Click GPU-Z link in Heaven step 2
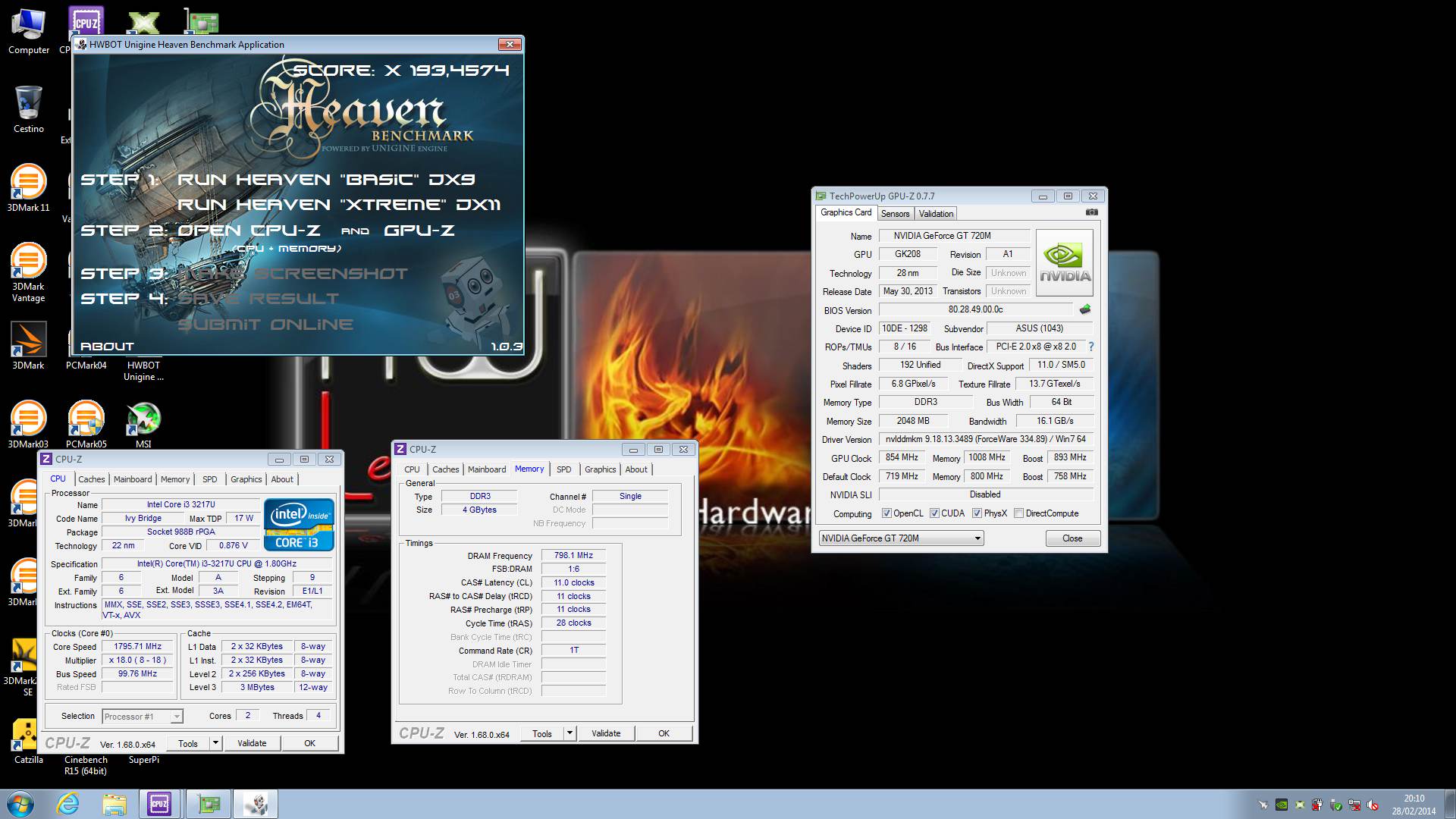The width and height of the screenshot is (1456, 819). click(x=419, y=231)
